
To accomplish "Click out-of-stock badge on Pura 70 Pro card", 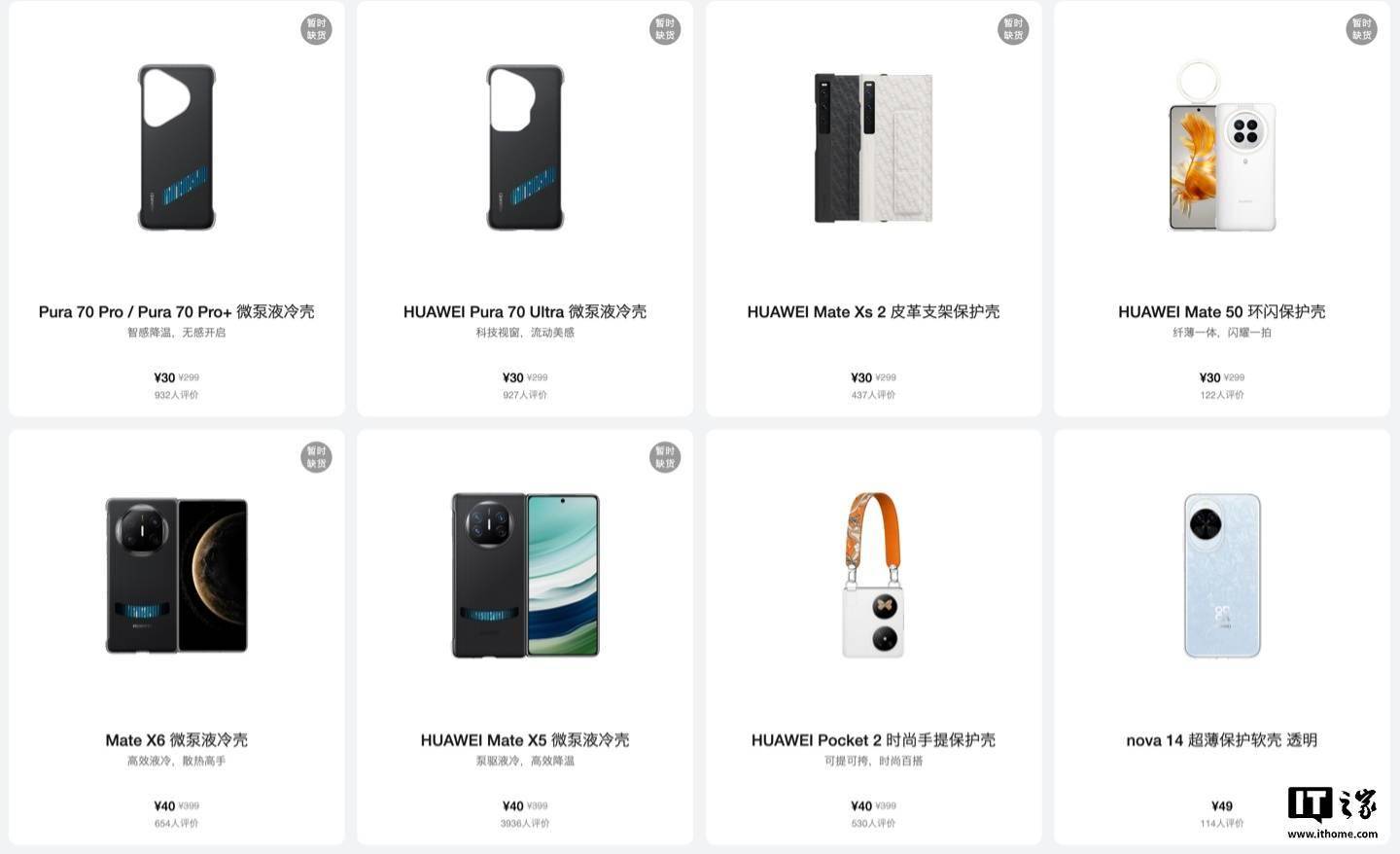I will click(x=316, y=29).
